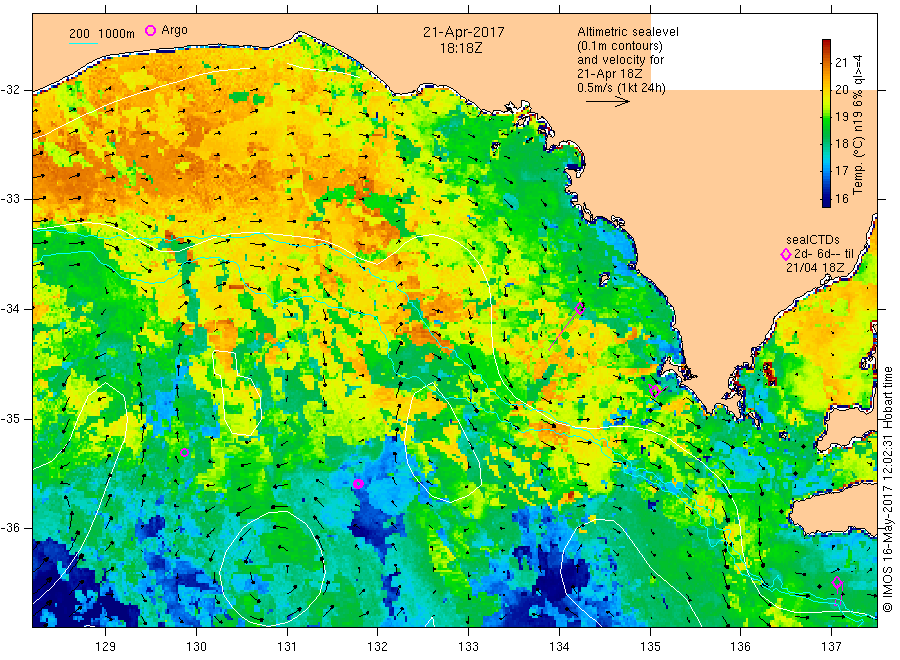The height and width of the screenshot is (660, 900).
Task: Click the colorbar value "17"
Action: pos(841,170)
